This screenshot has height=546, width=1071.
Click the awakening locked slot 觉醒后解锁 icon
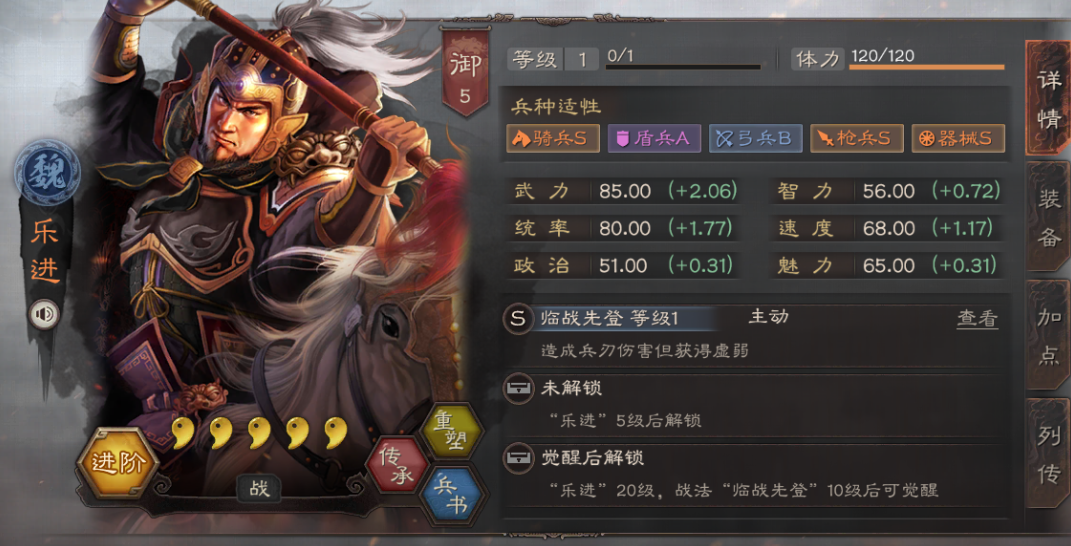[x=518, y=458]
